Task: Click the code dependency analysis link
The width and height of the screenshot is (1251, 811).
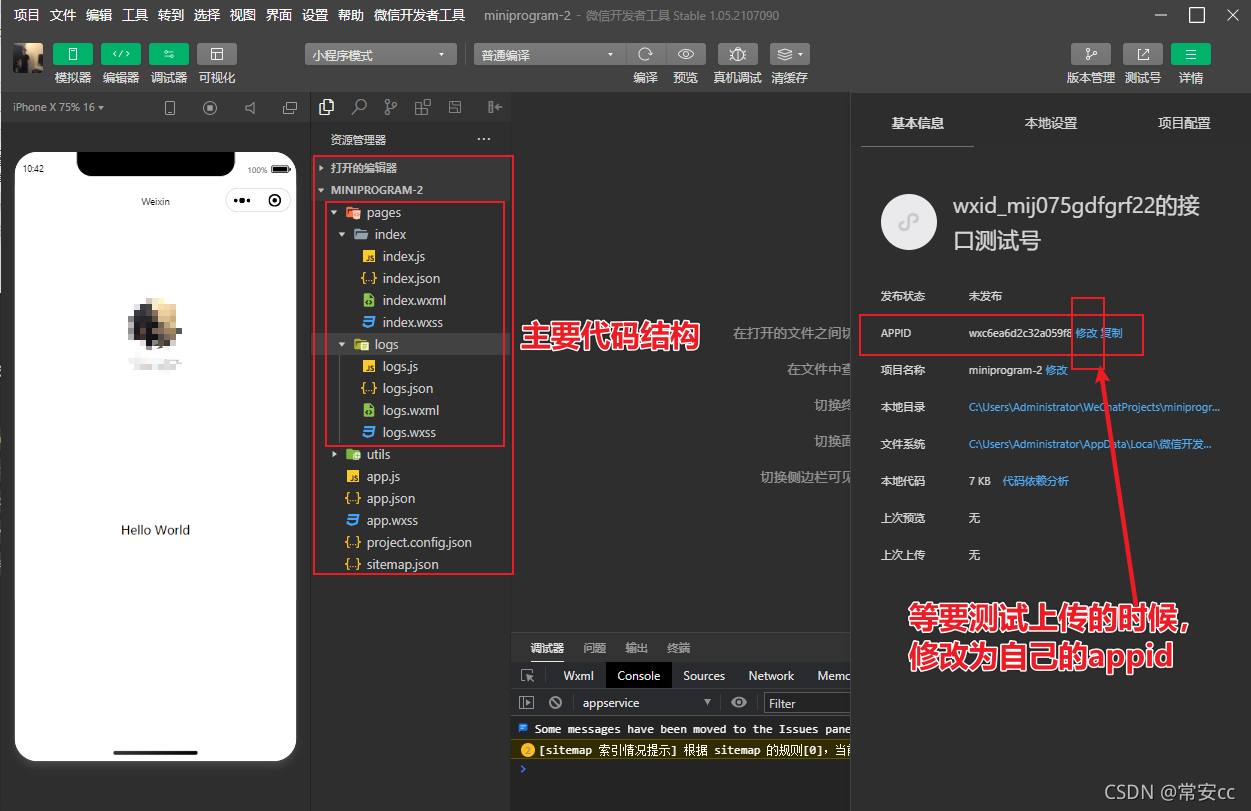Action: (1035, 481)
